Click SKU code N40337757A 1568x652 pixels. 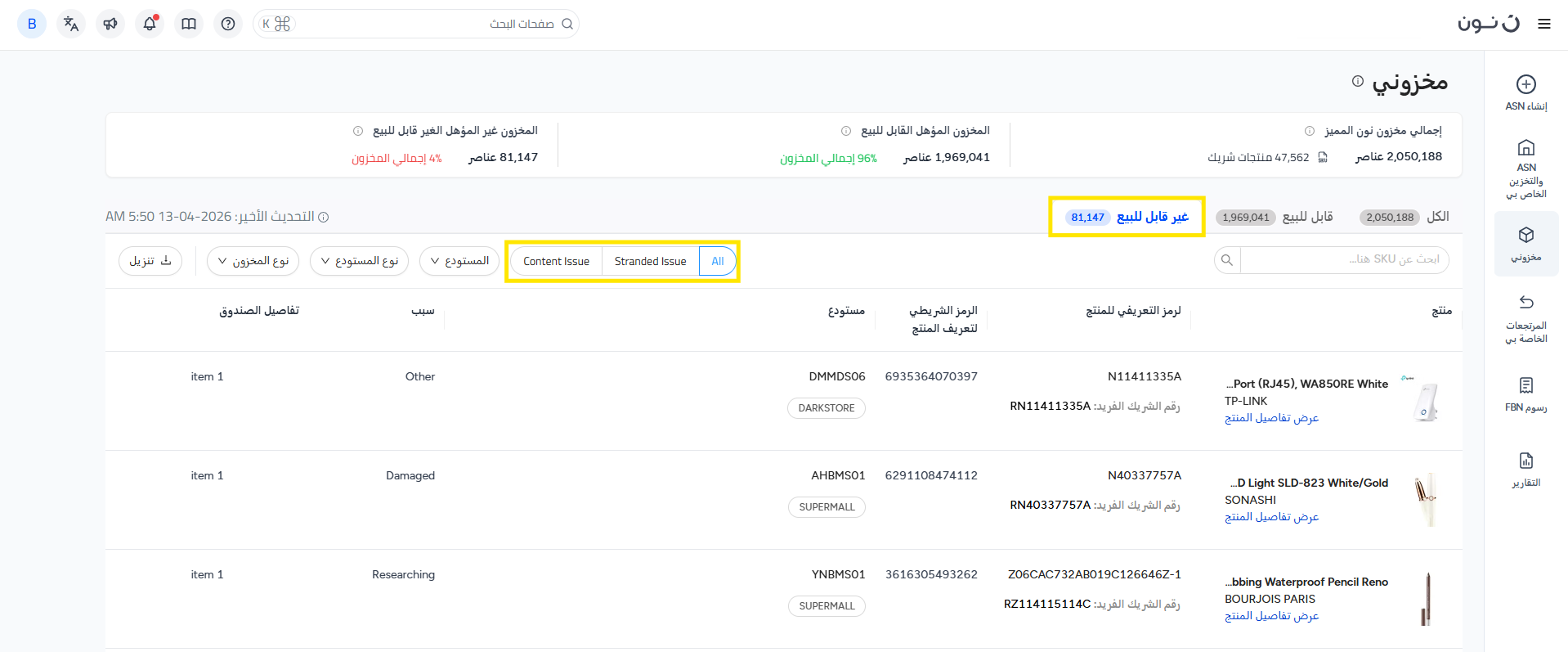[1145, 475]
